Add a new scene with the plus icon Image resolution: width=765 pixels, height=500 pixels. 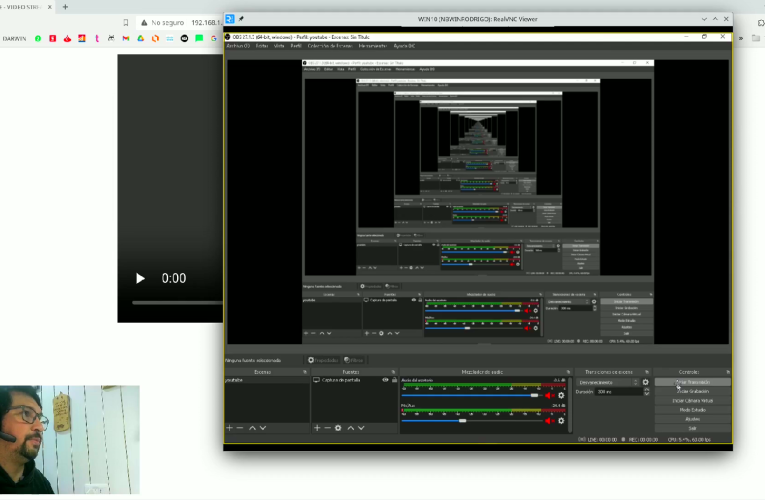229,428
